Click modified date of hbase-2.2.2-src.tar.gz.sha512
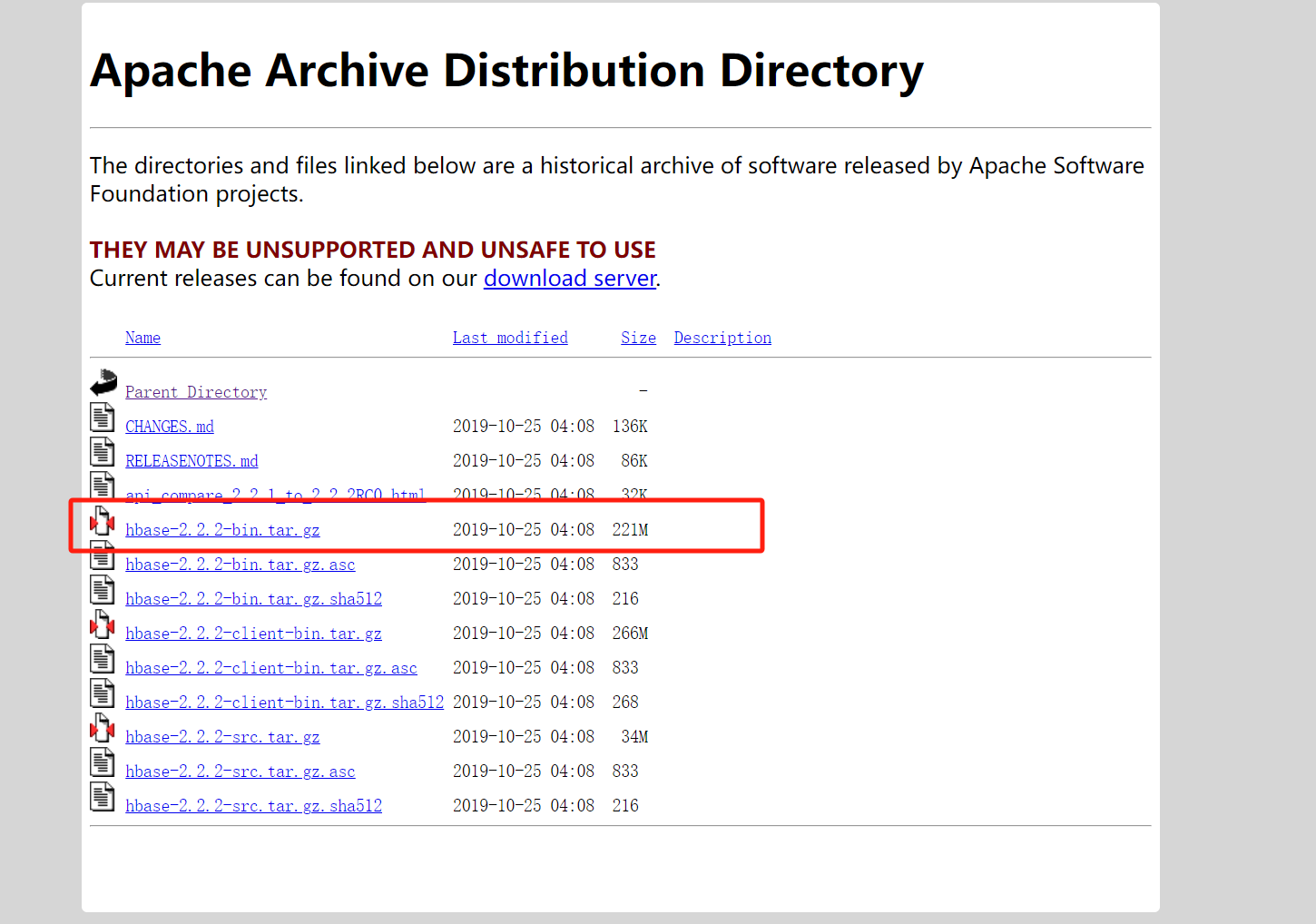Screen dimensions: 1316x924 tap(524, 806)
